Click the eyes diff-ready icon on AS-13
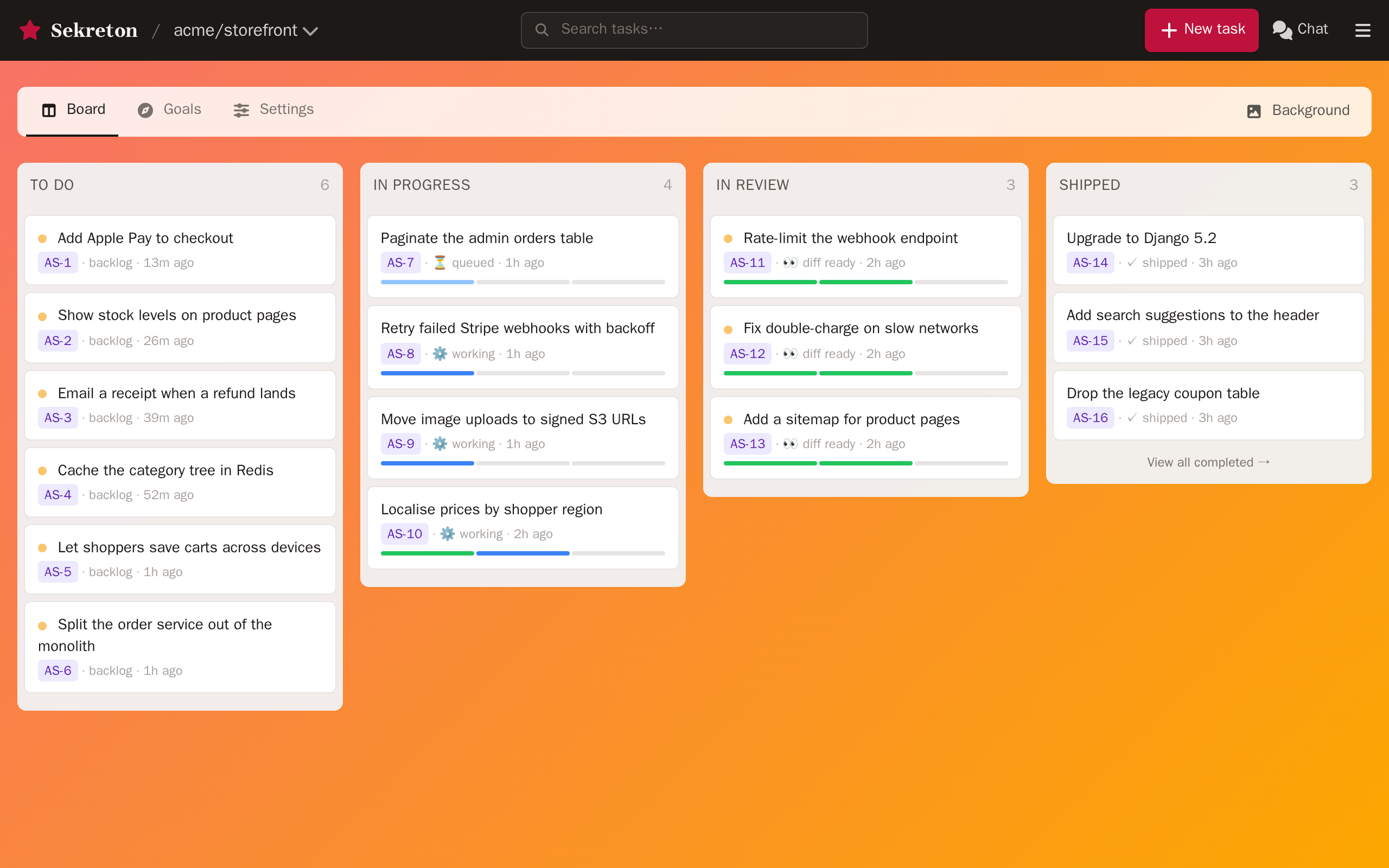 click(790, 444)
